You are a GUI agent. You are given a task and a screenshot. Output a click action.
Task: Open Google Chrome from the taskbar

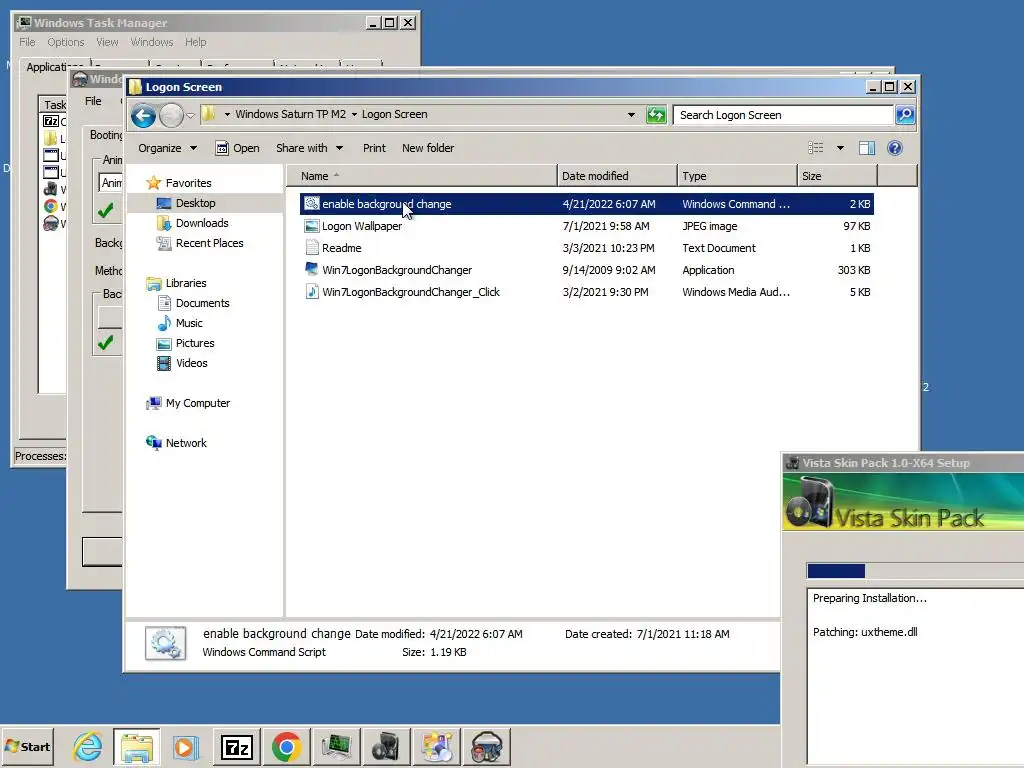pyautogui.click(x=287, y=746)
